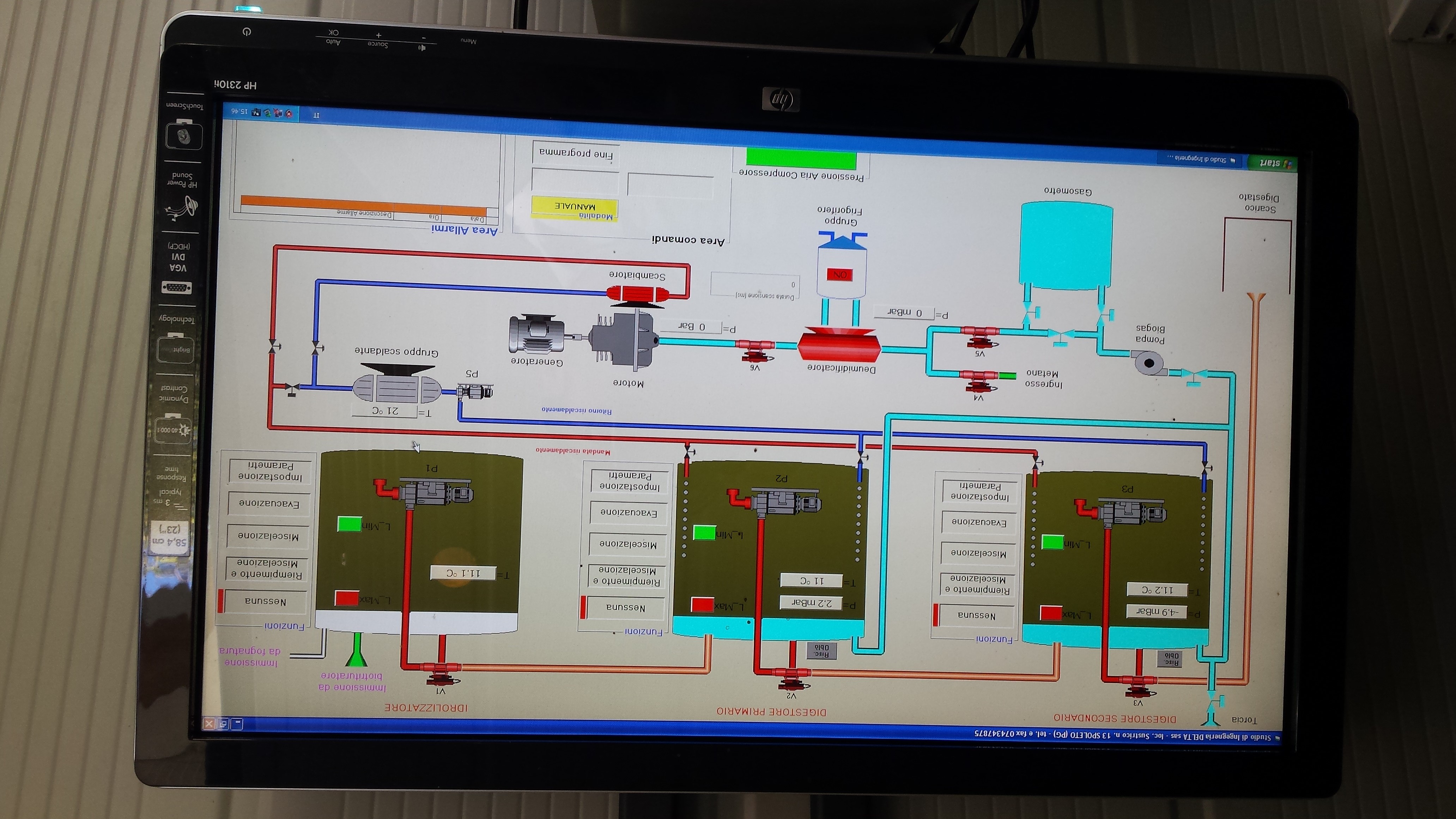Click the green biotrituratore inlet funnel
Viewport: 1456px width, 819px height.
point(356,650)
